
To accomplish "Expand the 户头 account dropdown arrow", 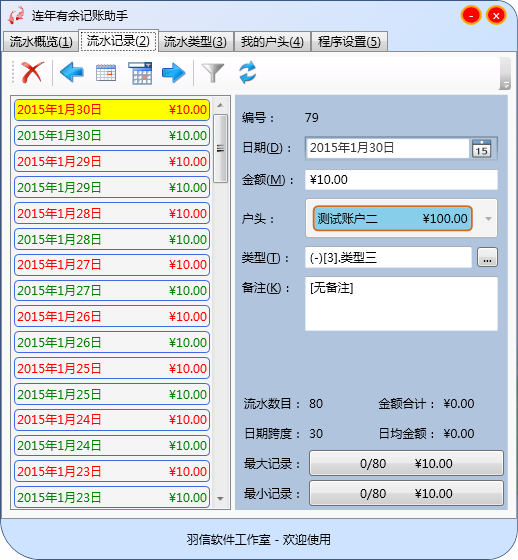I will pyautogui.click(x=488, y=219).
